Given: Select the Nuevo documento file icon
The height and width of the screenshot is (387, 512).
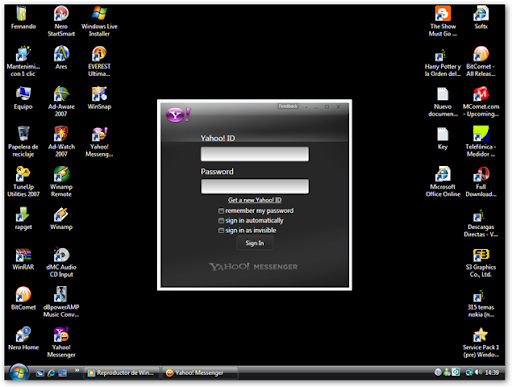Looking at the screenshot, I should [443, 94].
